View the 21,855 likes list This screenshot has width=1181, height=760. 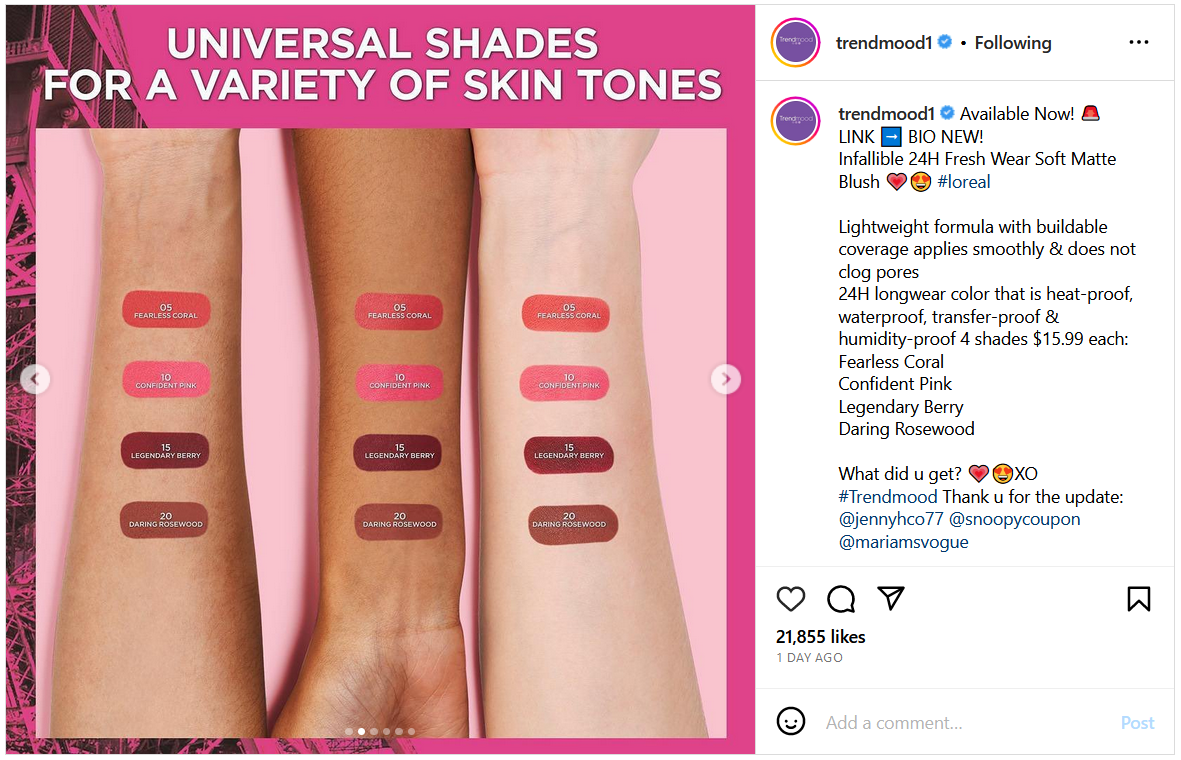820,636
